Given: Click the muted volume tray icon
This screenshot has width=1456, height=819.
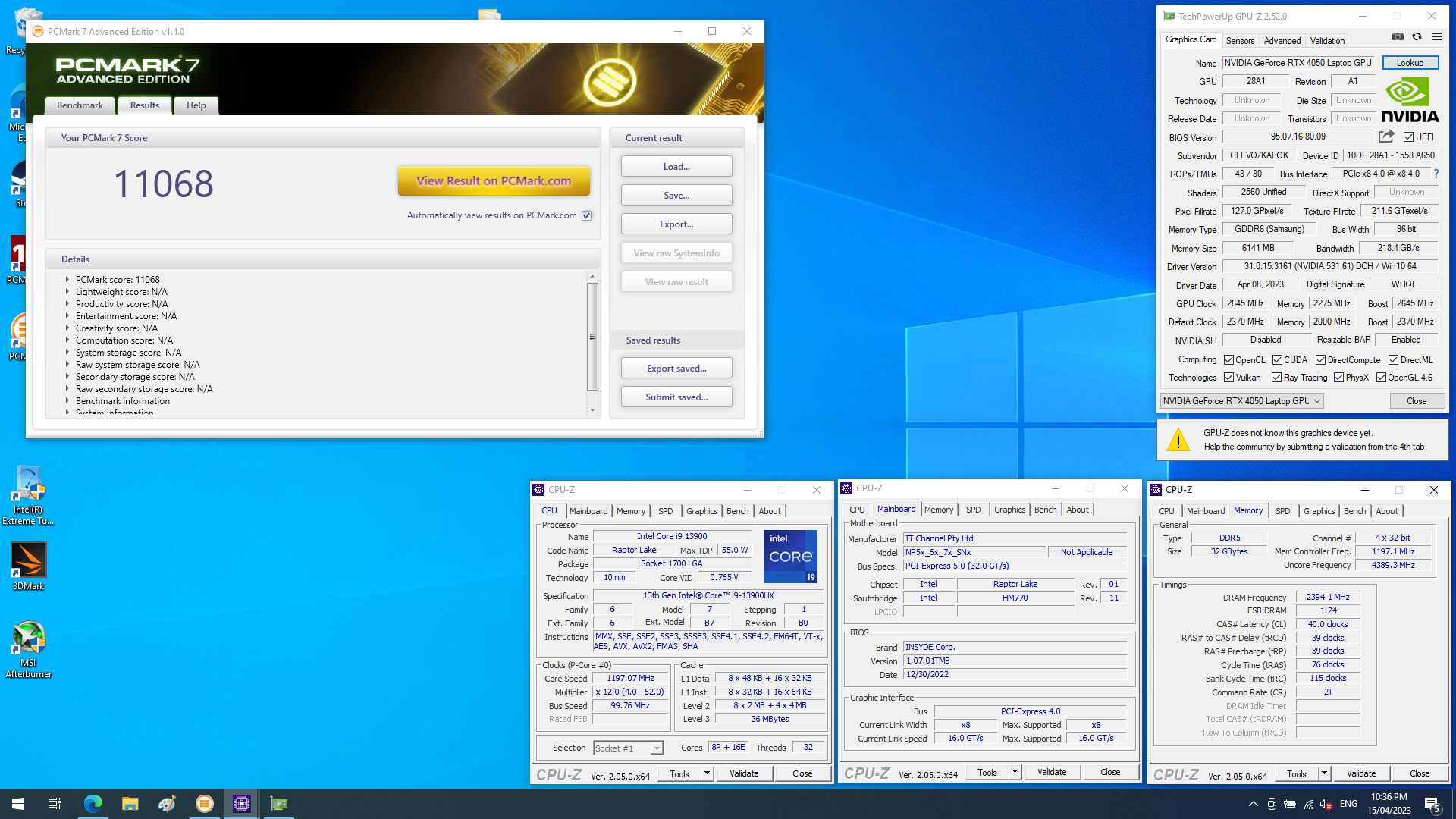Looking at the screenshot, I should pos(1326,804).
